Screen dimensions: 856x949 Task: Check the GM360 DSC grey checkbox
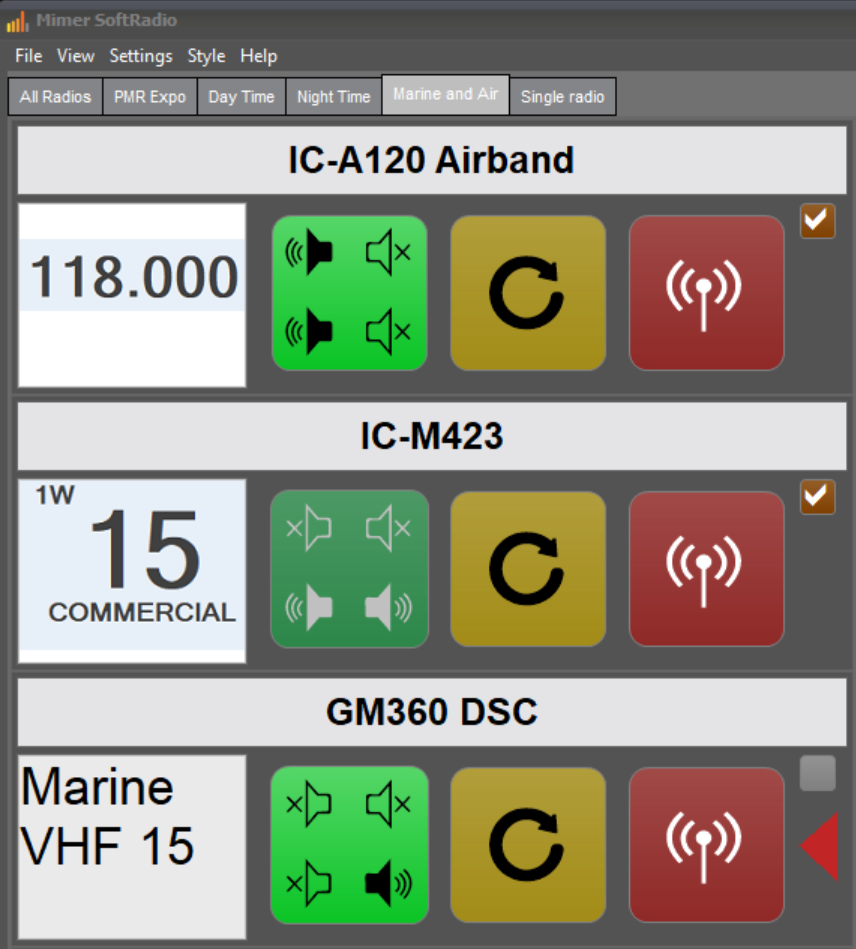coord(817,773)
